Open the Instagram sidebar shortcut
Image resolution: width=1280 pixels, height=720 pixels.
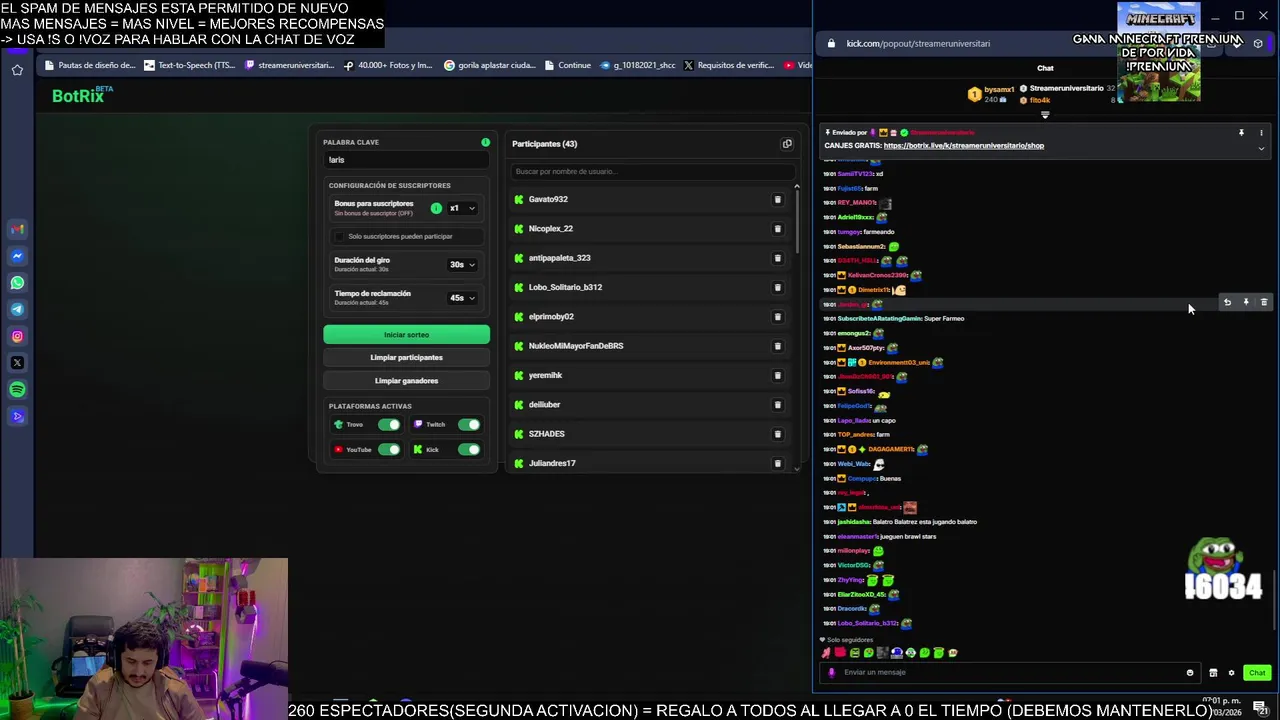(17, 336)
